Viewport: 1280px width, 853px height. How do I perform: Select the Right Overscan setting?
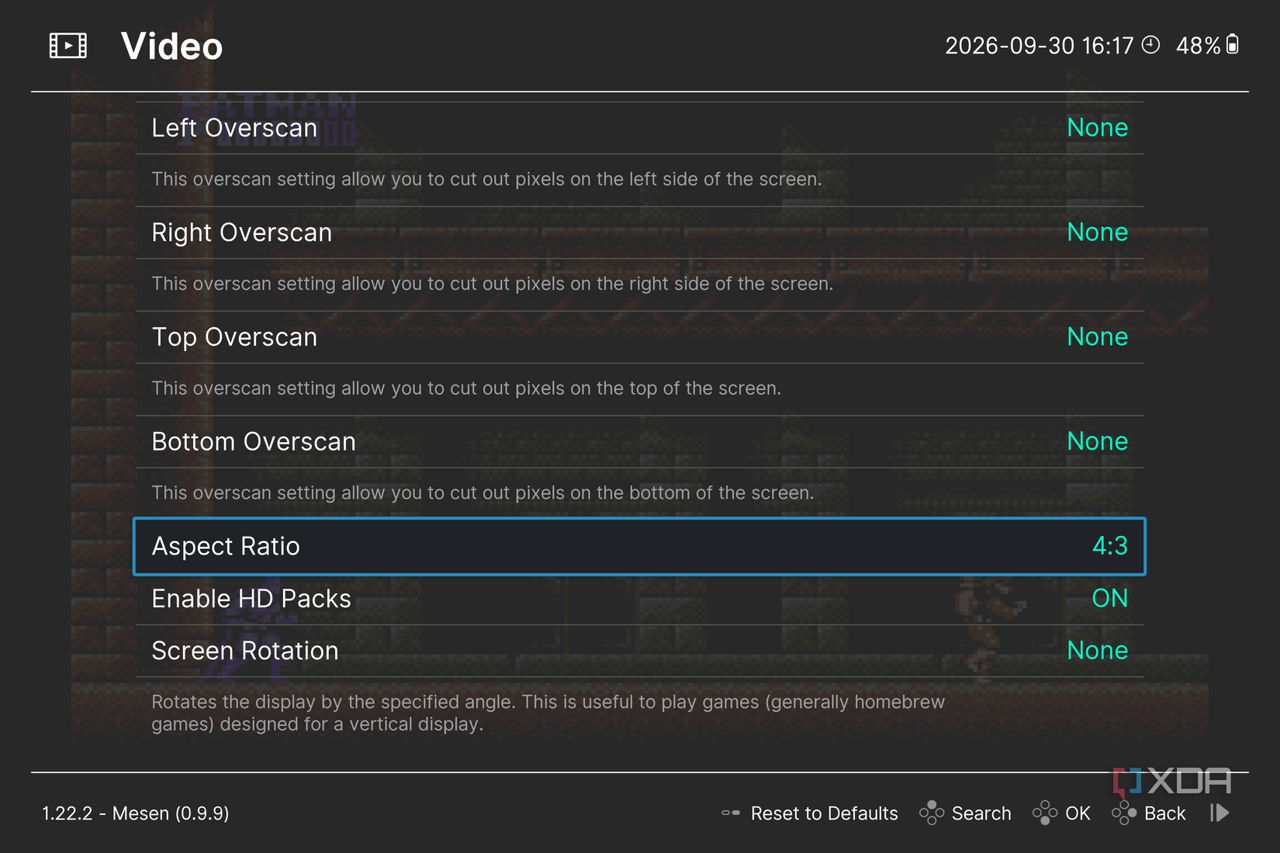[640, 232]
